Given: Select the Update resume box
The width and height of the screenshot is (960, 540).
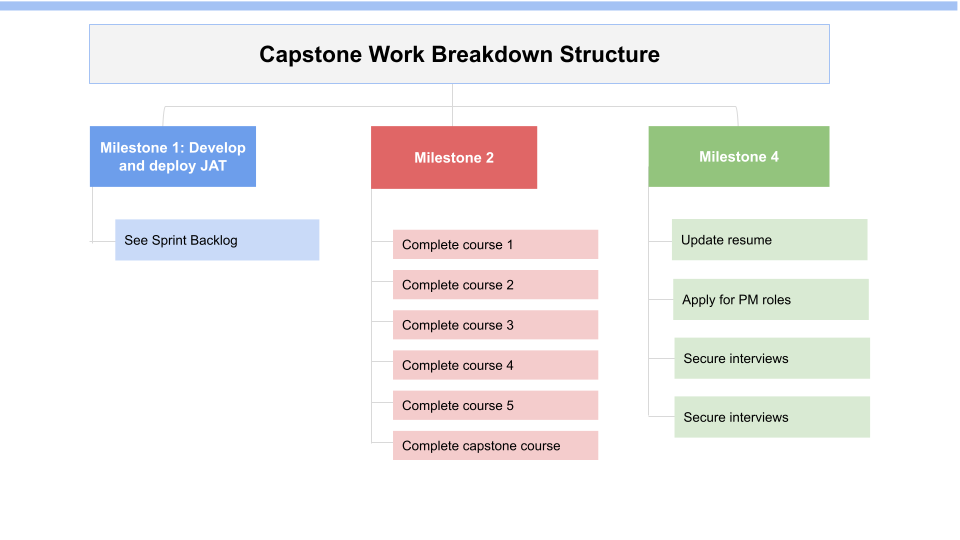Looking at the screenshot, I should [769, 240].
